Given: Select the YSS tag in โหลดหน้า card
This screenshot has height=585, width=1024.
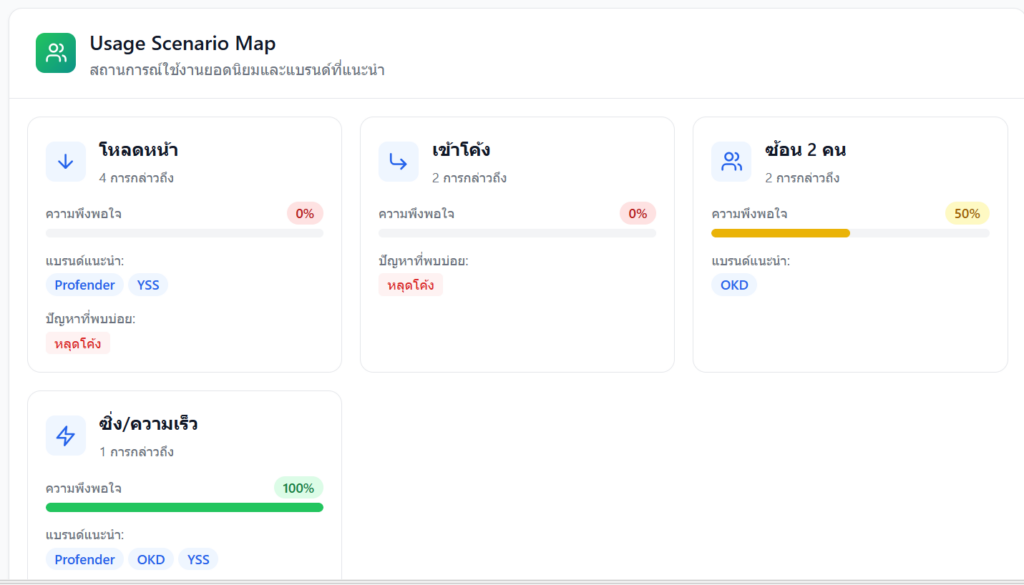Looking at the screenshot, I should click(x=148, y=285).
